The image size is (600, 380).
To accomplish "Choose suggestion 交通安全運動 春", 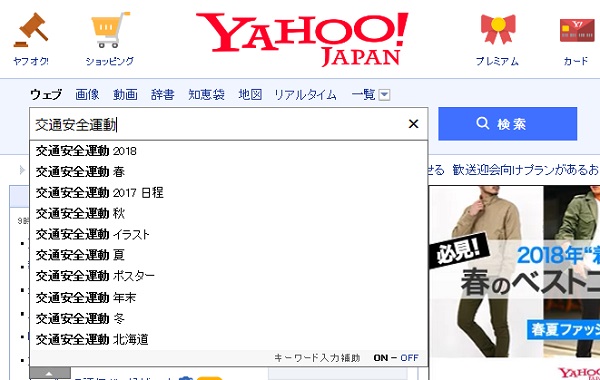I will click(x=228, y=171).
